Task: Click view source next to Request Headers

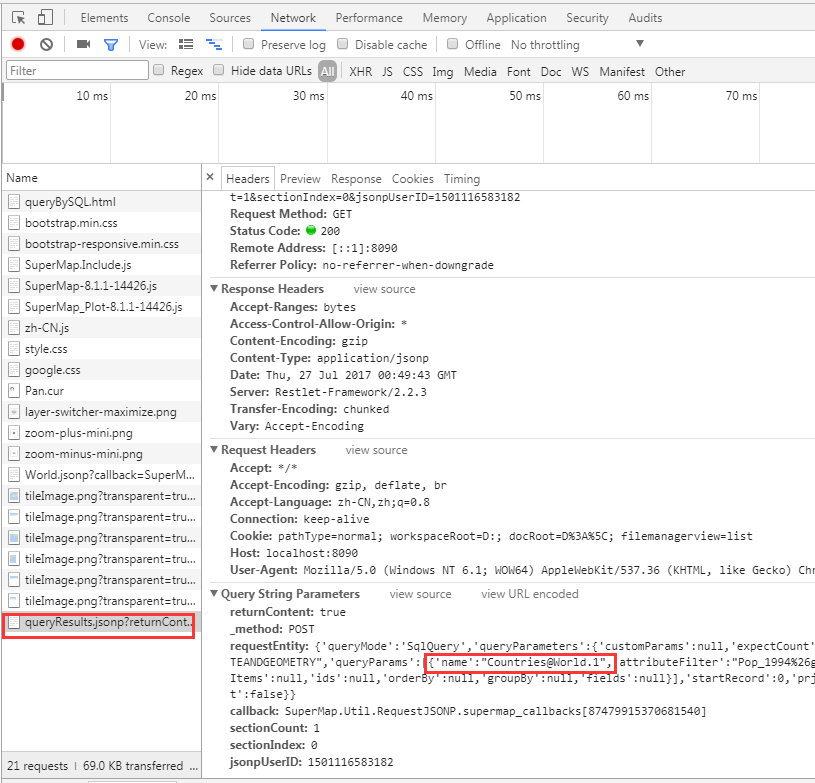Action: coord(376,450)
